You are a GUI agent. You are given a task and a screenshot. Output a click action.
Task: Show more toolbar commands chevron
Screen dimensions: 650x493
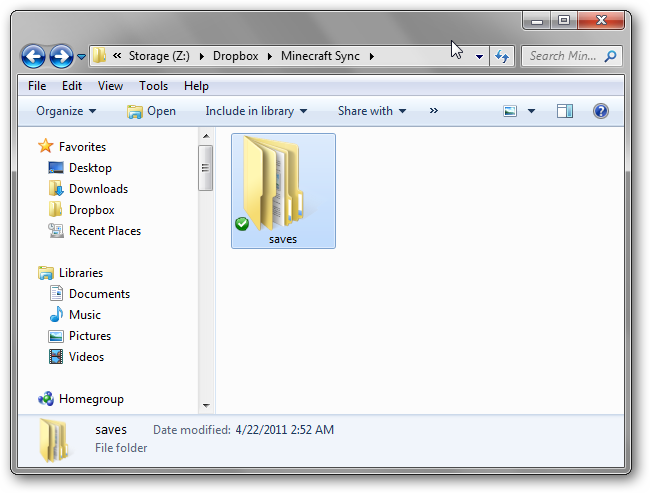pyautogui.click(x=434, y=111)
